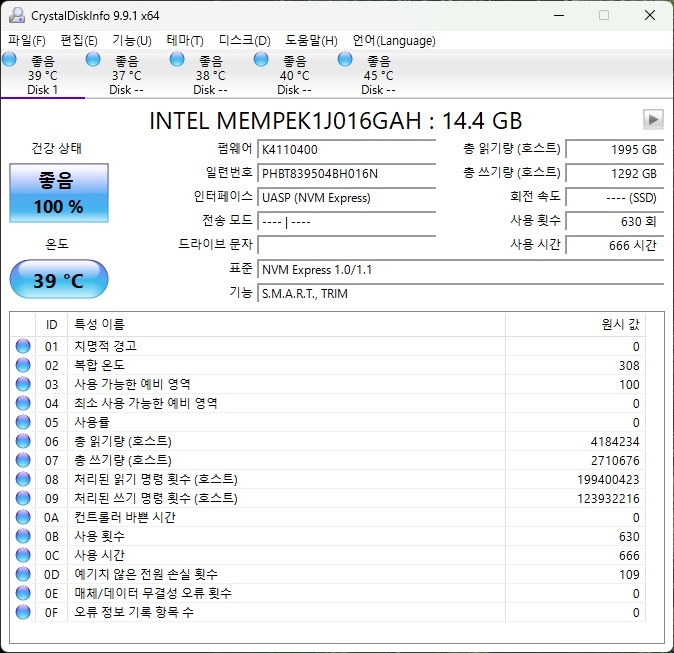Select the 컨트롤러 바쁜 시간 row text
Viewport: 674px width, 653px height.
(125, 517)
